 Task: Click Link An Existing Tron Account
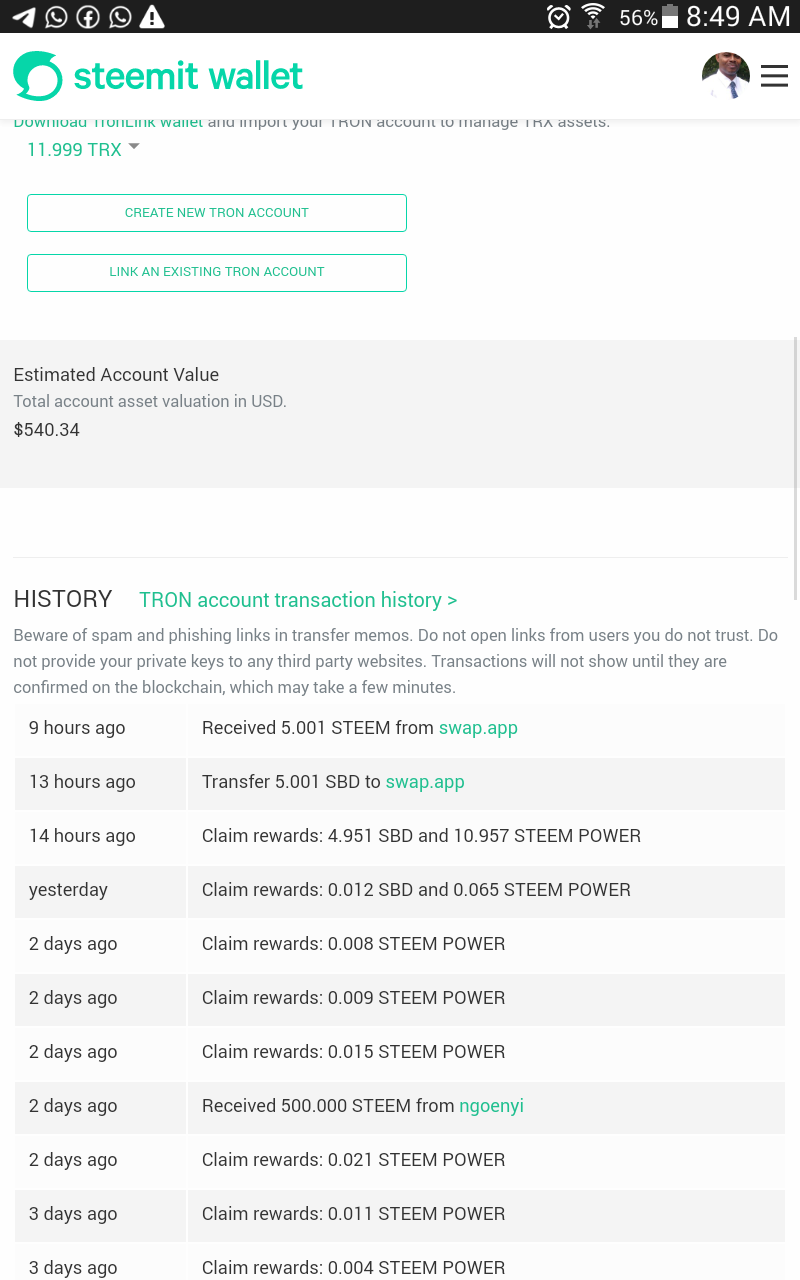pos(217,272)
